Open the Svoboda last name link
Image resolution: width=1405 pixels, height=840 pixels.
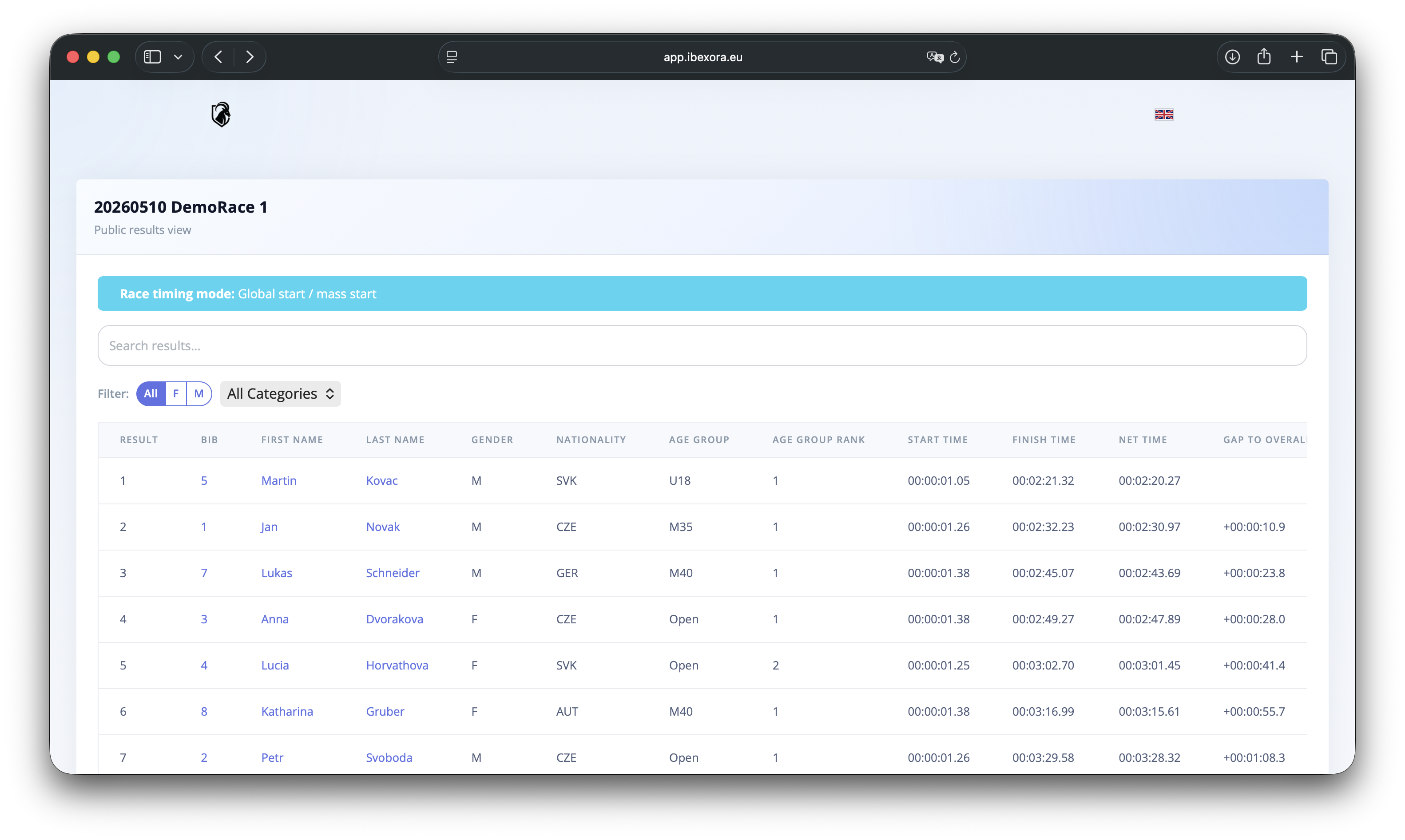pyautogui.click(x=389, y=758)
